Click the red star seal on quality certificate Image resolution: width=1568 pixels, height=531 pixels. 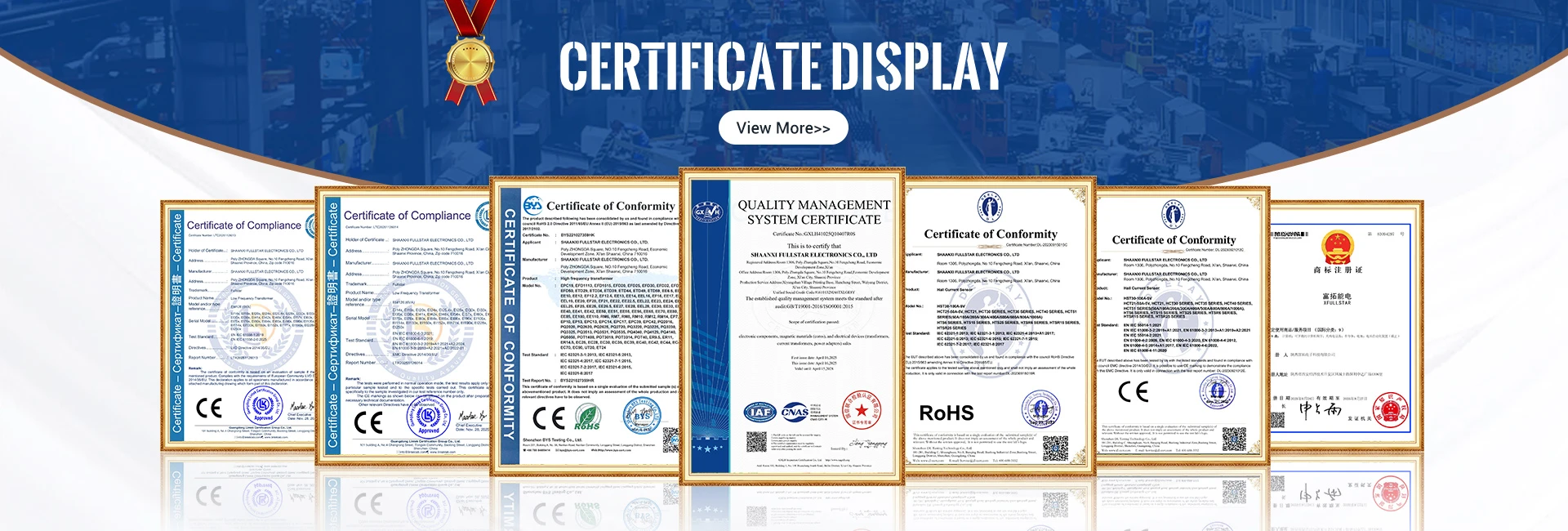(x=862, y=410)
